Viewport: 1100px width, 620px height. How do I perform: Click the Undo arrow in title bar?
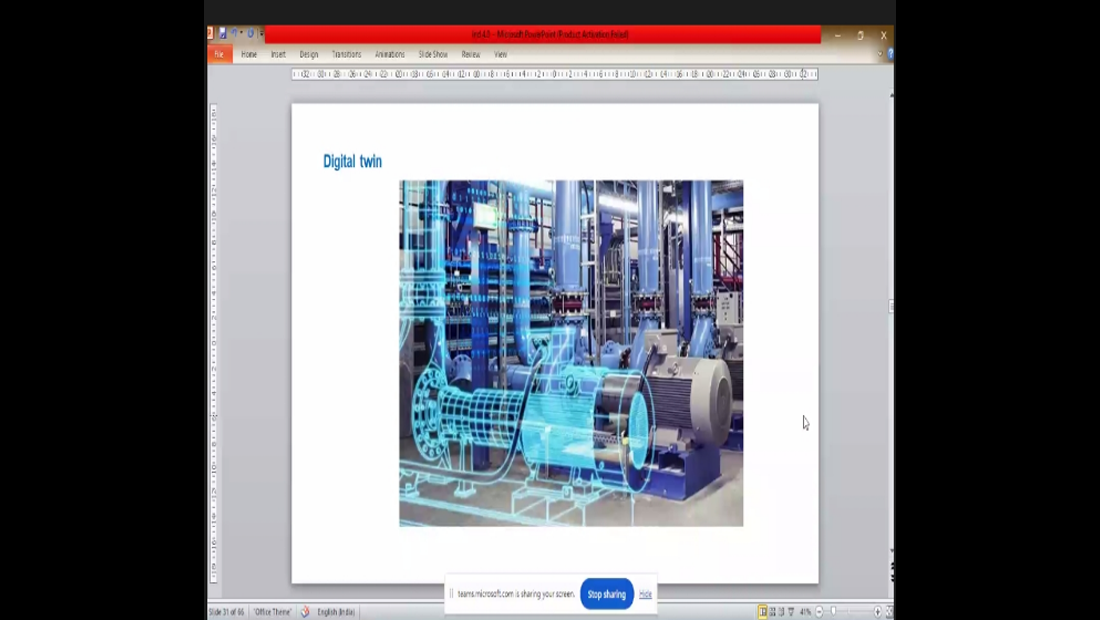235,34
